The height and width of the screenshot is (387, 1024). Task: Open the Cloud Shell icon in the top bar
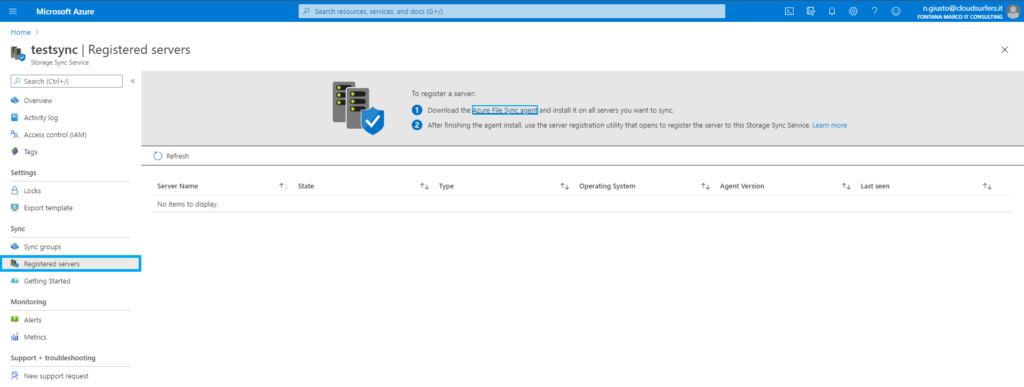[789, 11]
